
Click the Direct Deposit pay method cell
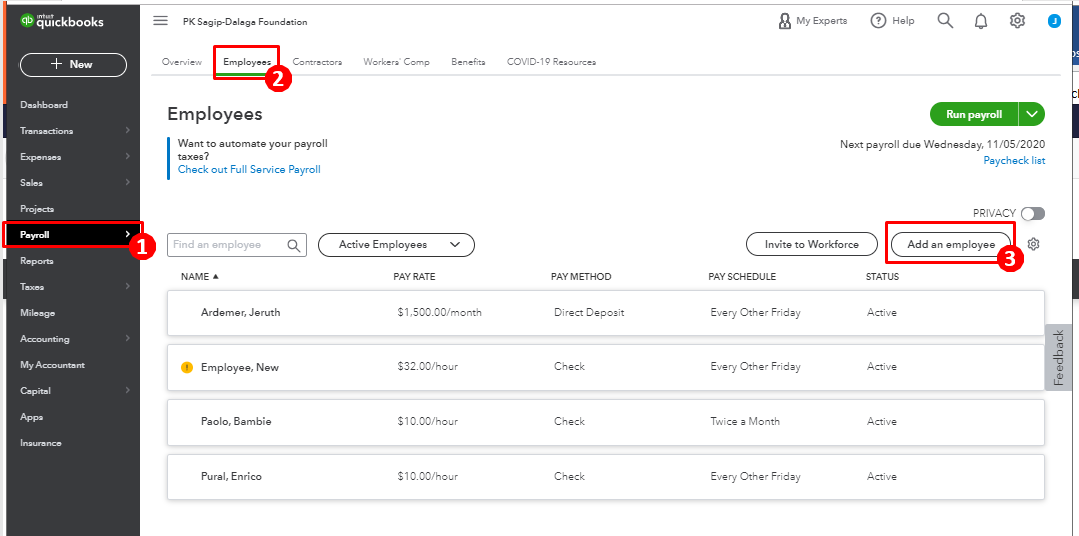coord(589,312)
